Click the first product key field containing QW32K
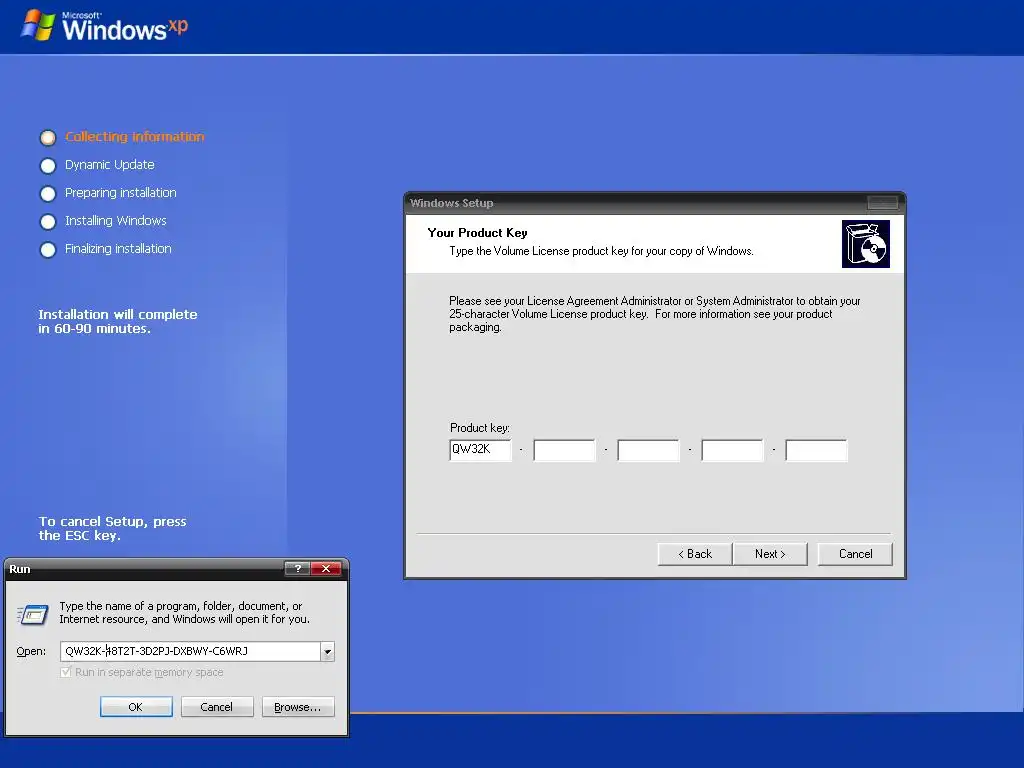1024x768 pixels. 481,450
